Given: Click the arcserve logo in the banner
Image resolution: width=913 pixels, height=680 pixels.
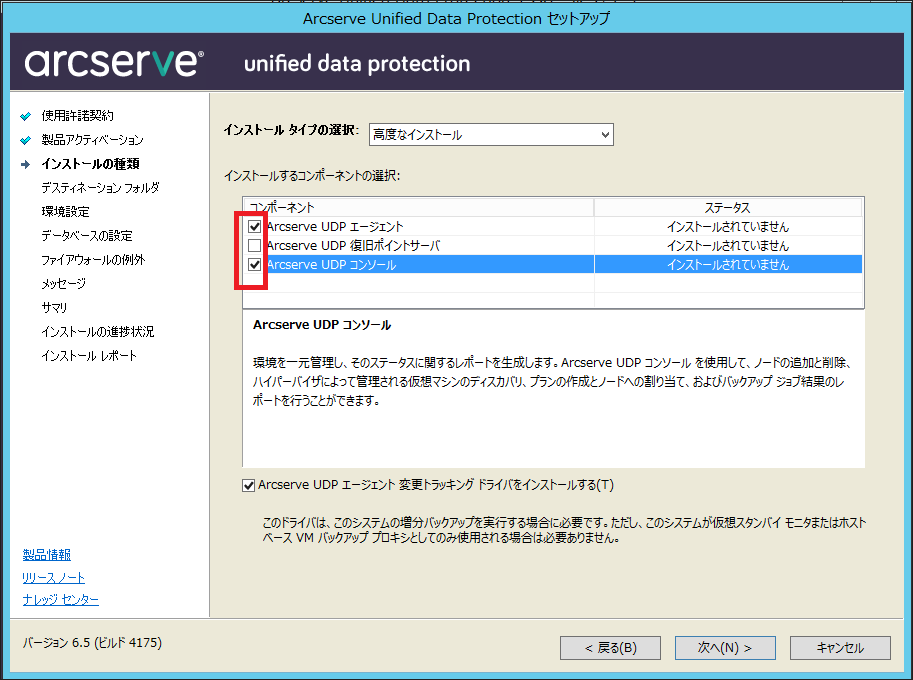Looking at the screenshot, I should [x=114, y=63].
